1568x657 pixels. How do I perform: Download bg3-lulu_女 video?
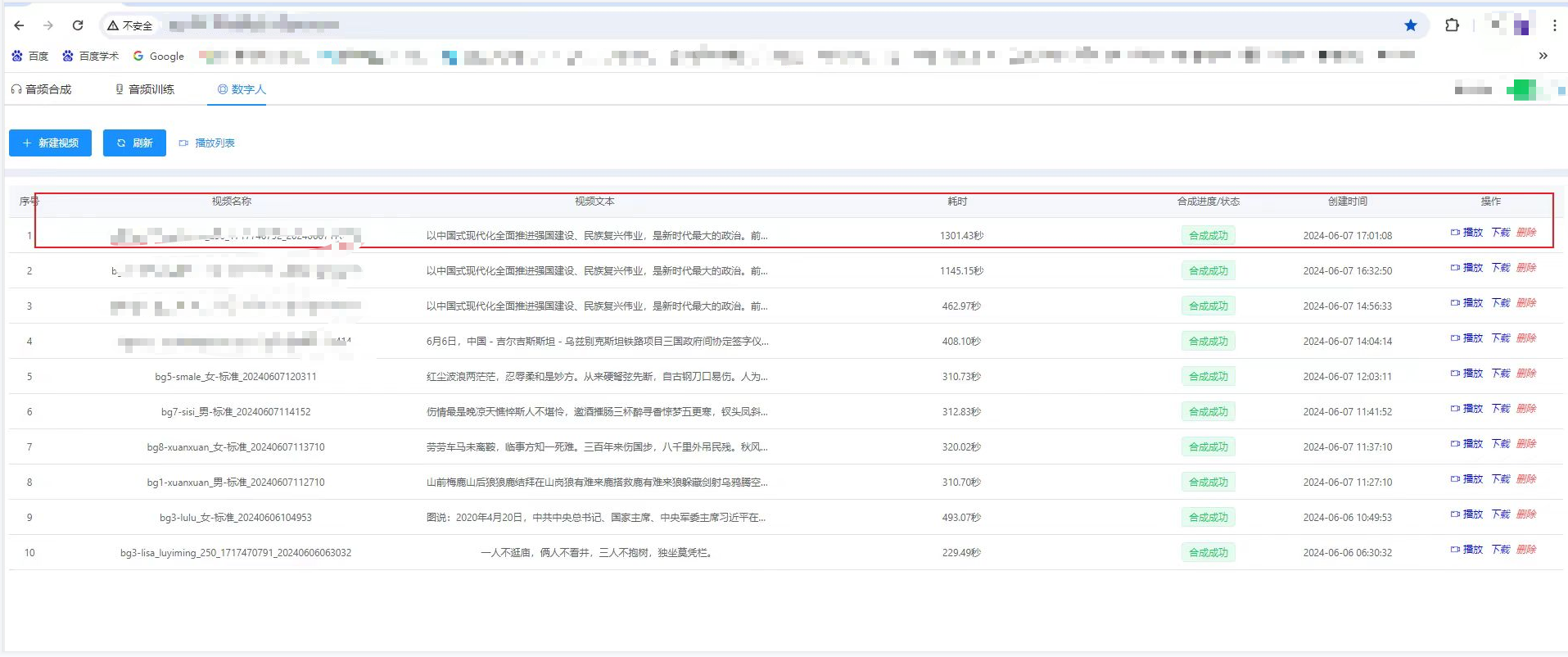coord(1500,514)
